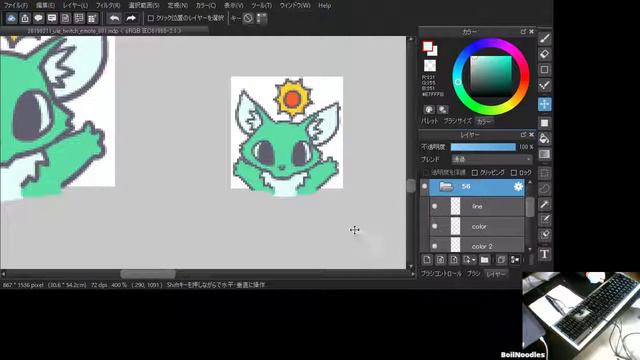The width and height of the screenshot is (640, 360).
Task: Open the Layer menu
Action: pyautogui.click(x=75, y=5)
